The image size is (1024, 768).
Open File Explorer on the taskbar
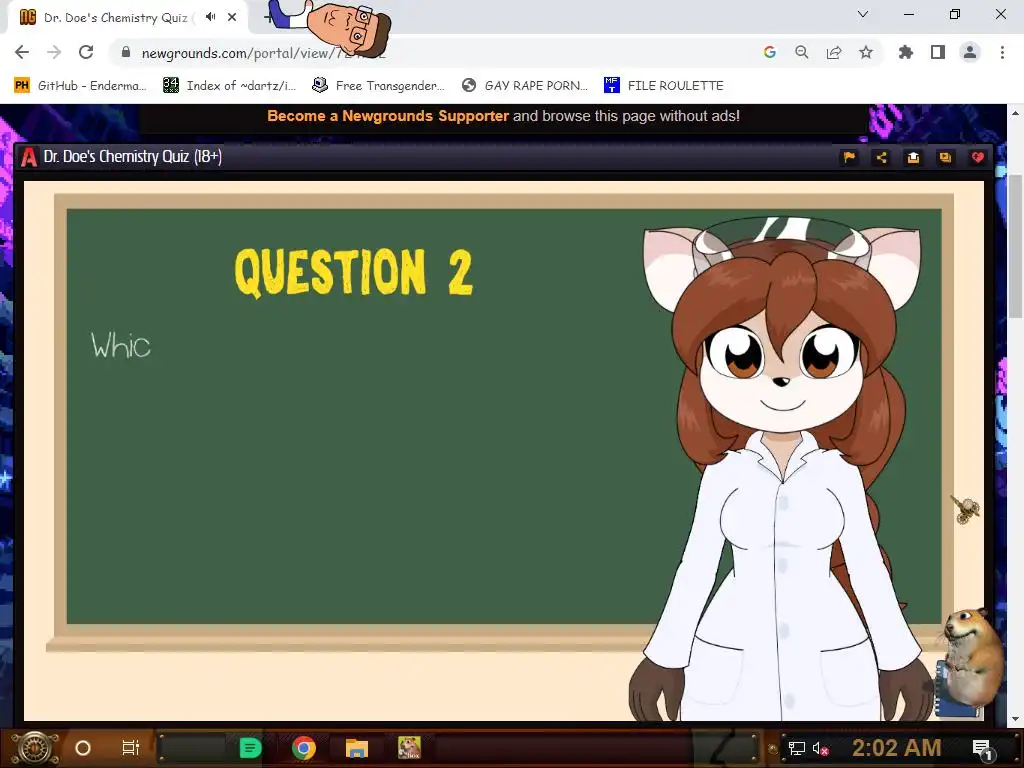tap(357, 748)
